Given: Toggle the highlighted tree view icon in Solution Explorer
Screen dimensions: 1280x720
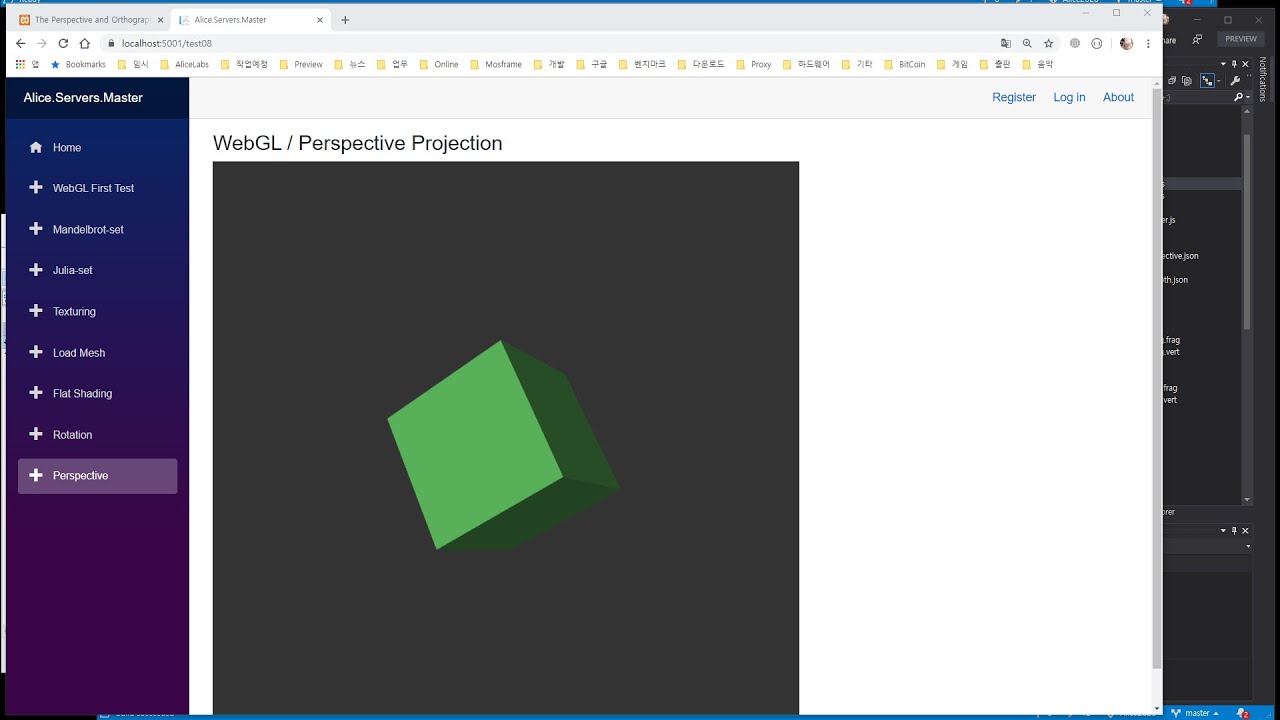Looking at the screenshot, I should point(1207,81).
